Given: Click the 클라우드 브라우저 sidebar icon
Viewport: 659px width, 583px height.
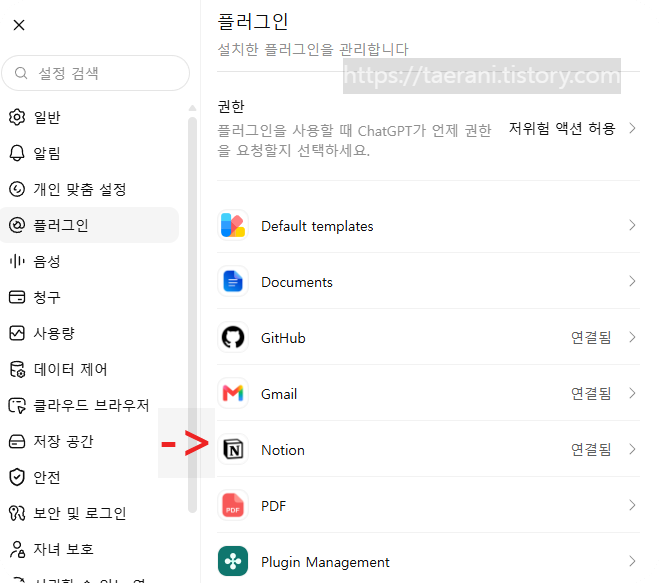Looking at the screenshot, I should [17, 406].
